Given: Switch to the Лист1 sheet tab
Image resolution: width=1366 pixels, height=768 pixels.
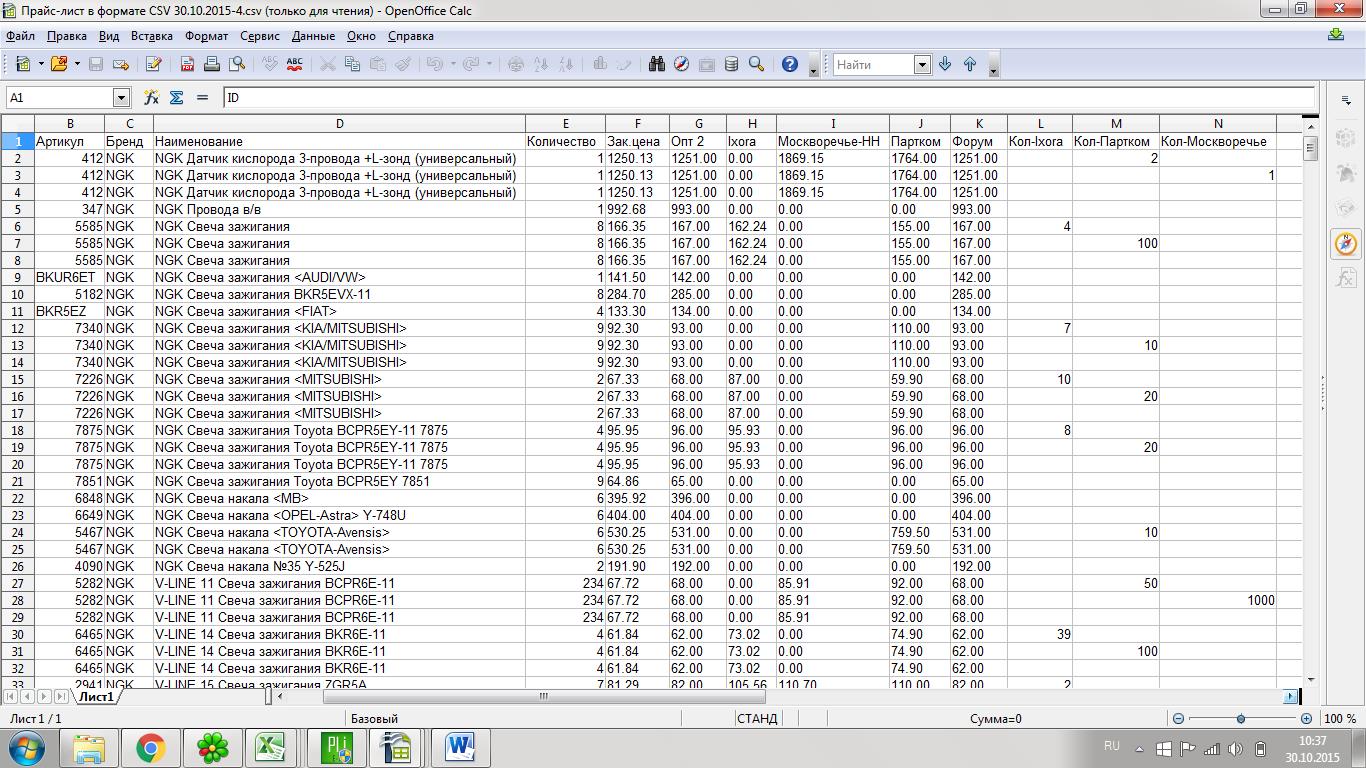Looking at the screenshot, I should [96, 696].
